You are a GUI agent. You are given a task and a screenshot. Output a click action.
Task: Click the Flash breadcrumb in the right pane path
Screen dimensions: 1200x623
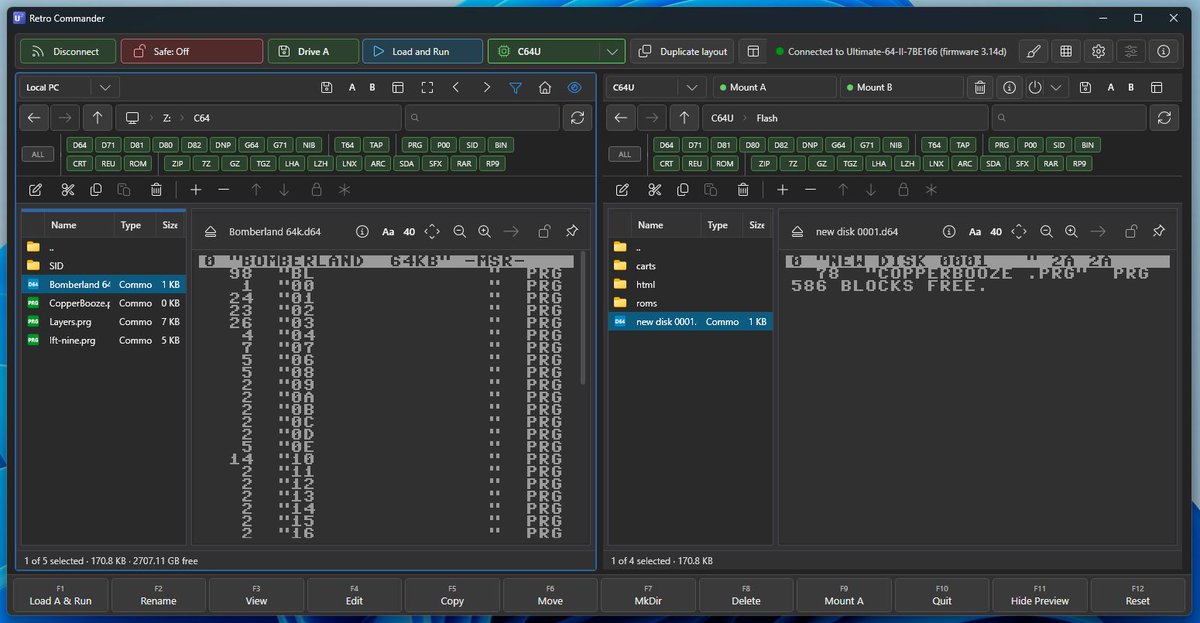(x=767, y=118)
